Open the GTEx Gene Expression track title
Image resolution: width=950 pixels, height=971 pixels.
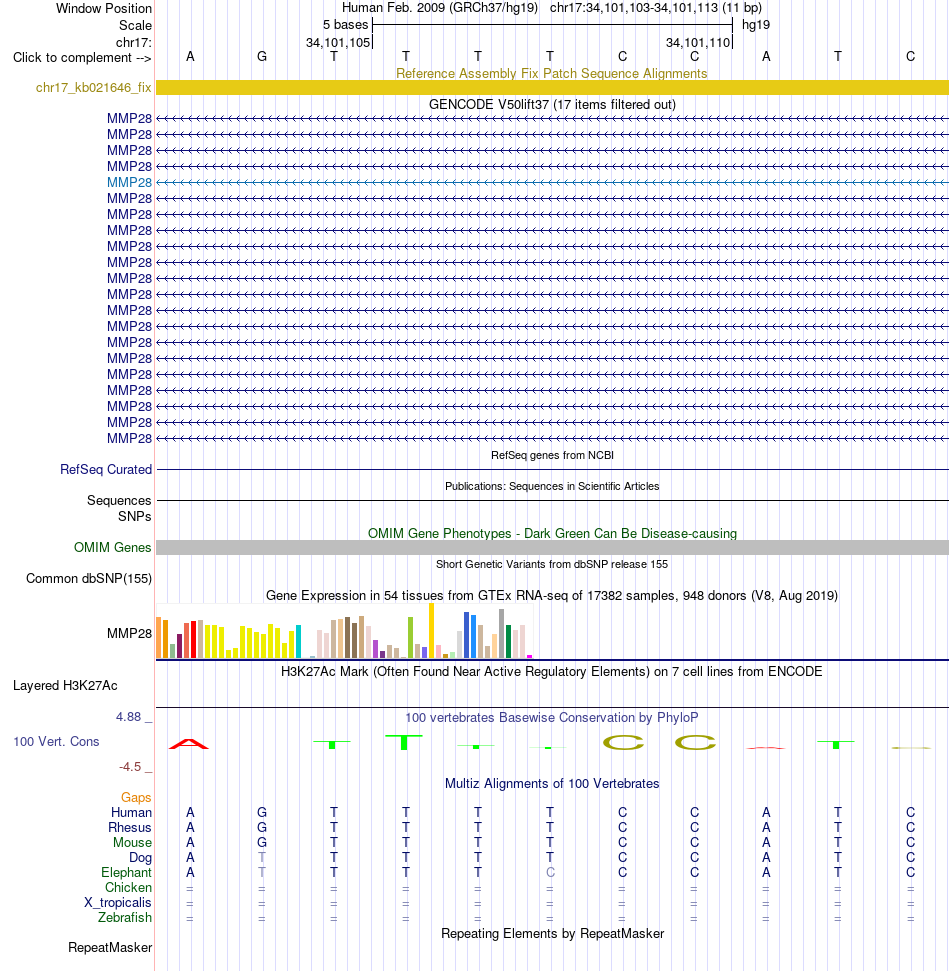(x=552, y=595)
